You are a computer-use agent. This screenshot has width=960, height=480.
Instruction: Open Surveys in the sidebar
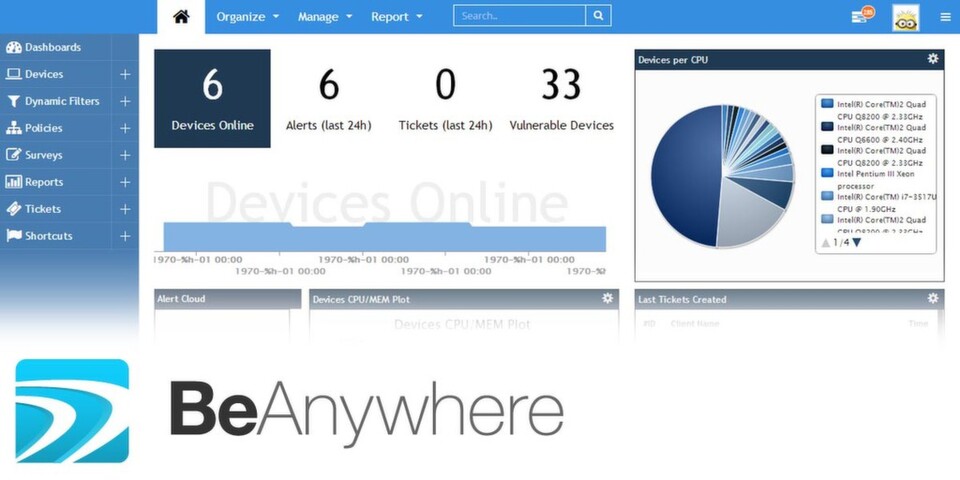click(56, 155)
